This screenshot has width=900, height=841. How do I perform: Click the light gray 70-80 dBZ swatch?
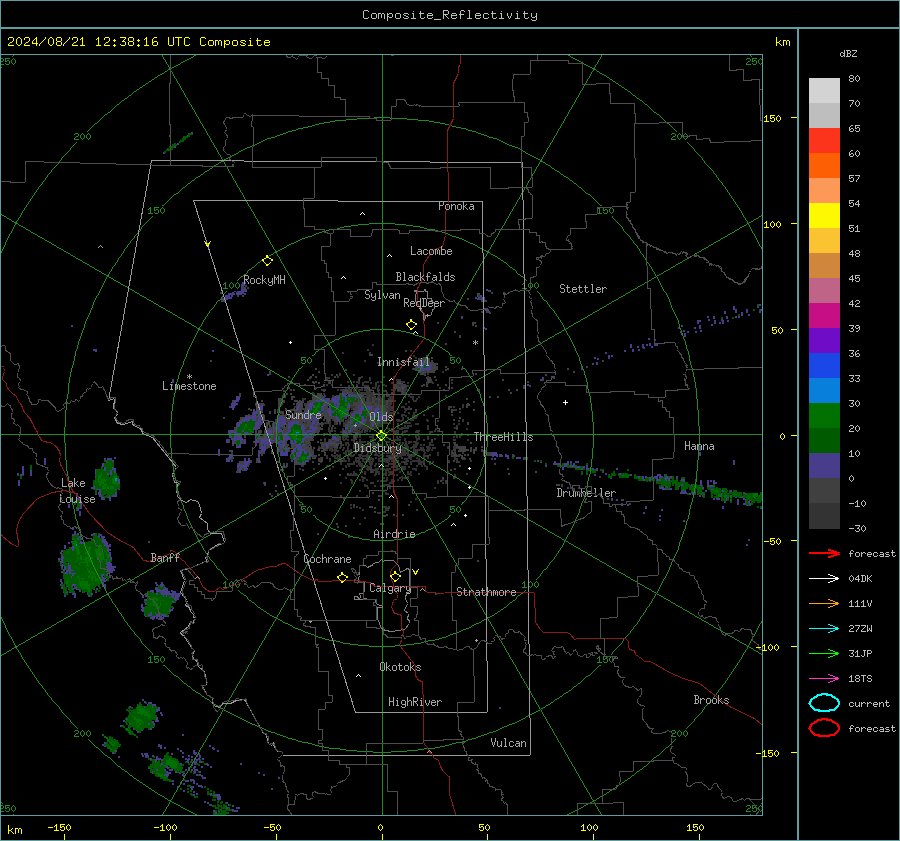tap(824, 91)
